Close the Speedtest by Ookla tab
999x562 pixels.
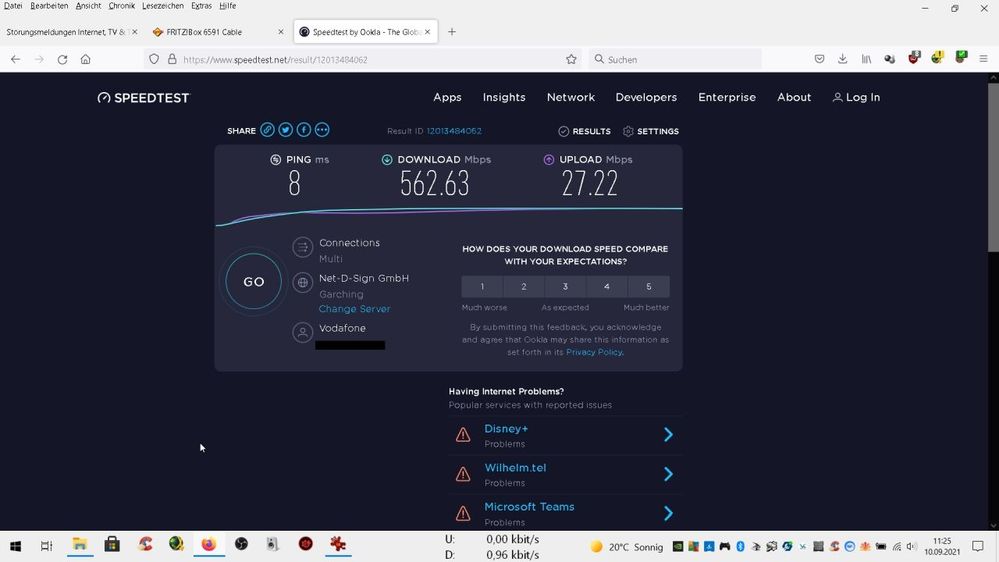428,32
